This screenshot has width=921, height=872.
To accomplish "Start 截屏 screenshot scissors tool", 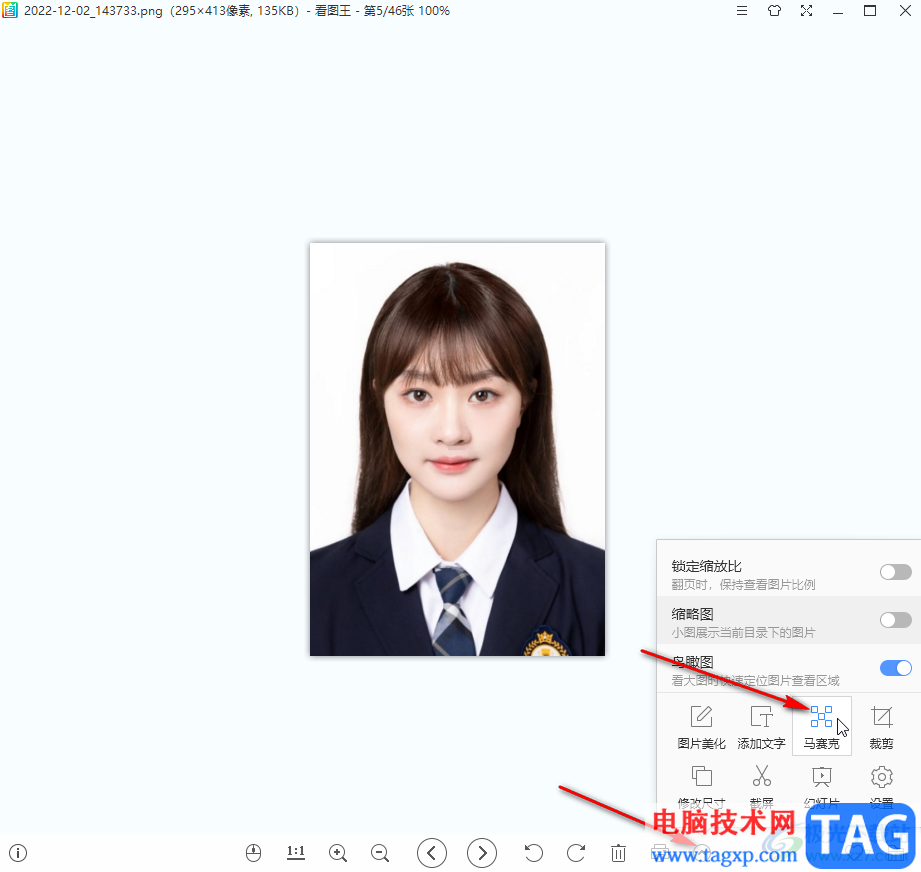I will [x=761, y=786].
